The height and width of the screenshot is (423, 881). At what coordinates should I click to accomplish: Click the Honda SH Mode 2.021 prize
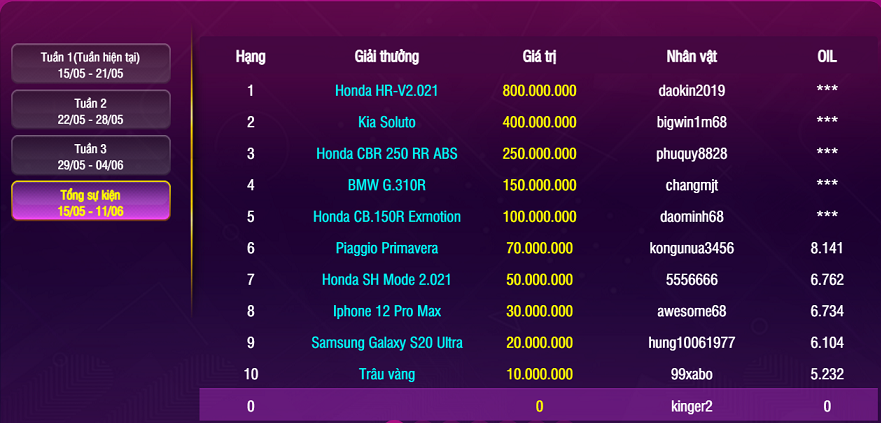tap(386, 279)
